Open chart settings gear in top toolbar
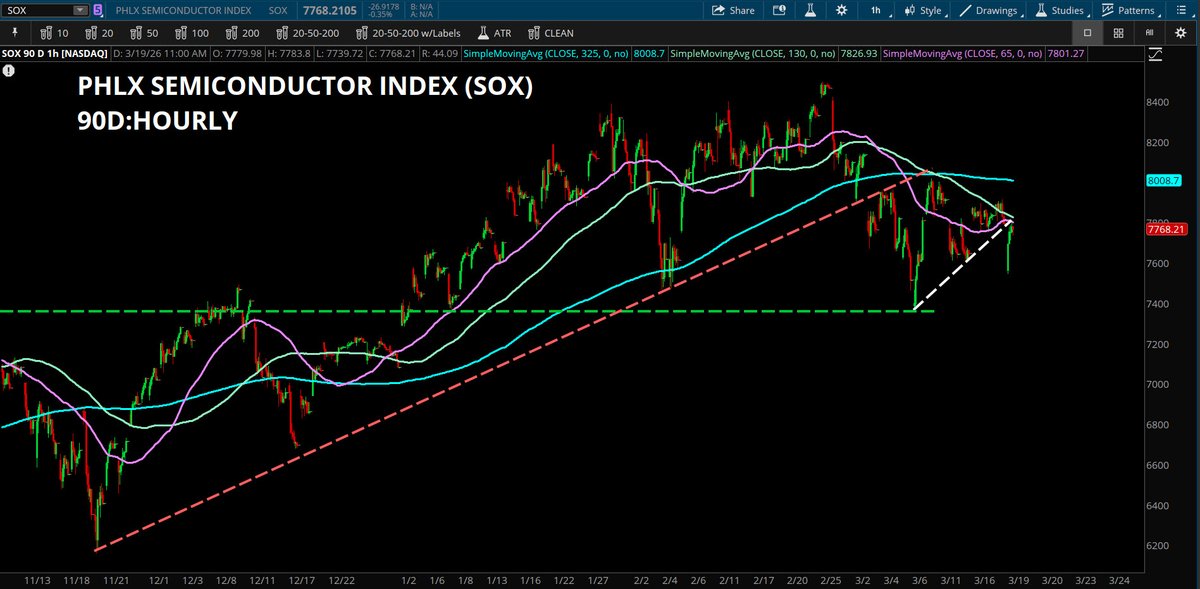The width and height of the screenshot is (1200, 589). pyautogui.click(x=841, y=10)
